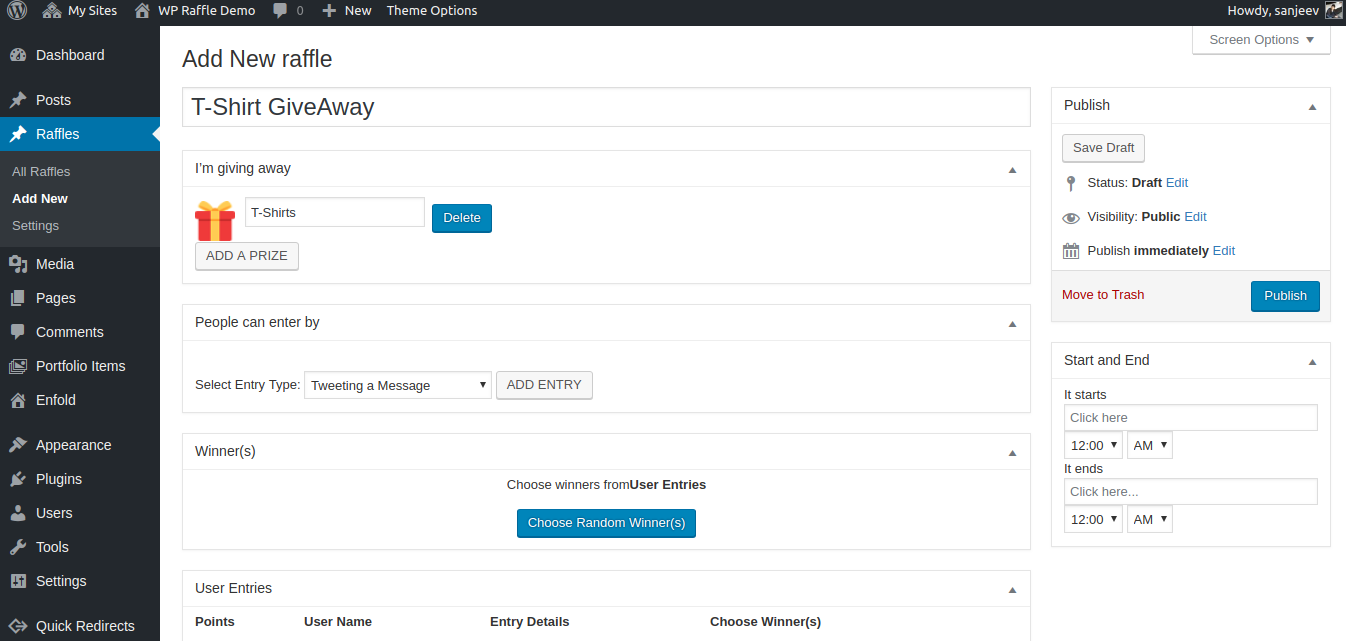Edit the Publish immediately schedule
Screen dimensions: 1346x641
(x=1224, y=251)
